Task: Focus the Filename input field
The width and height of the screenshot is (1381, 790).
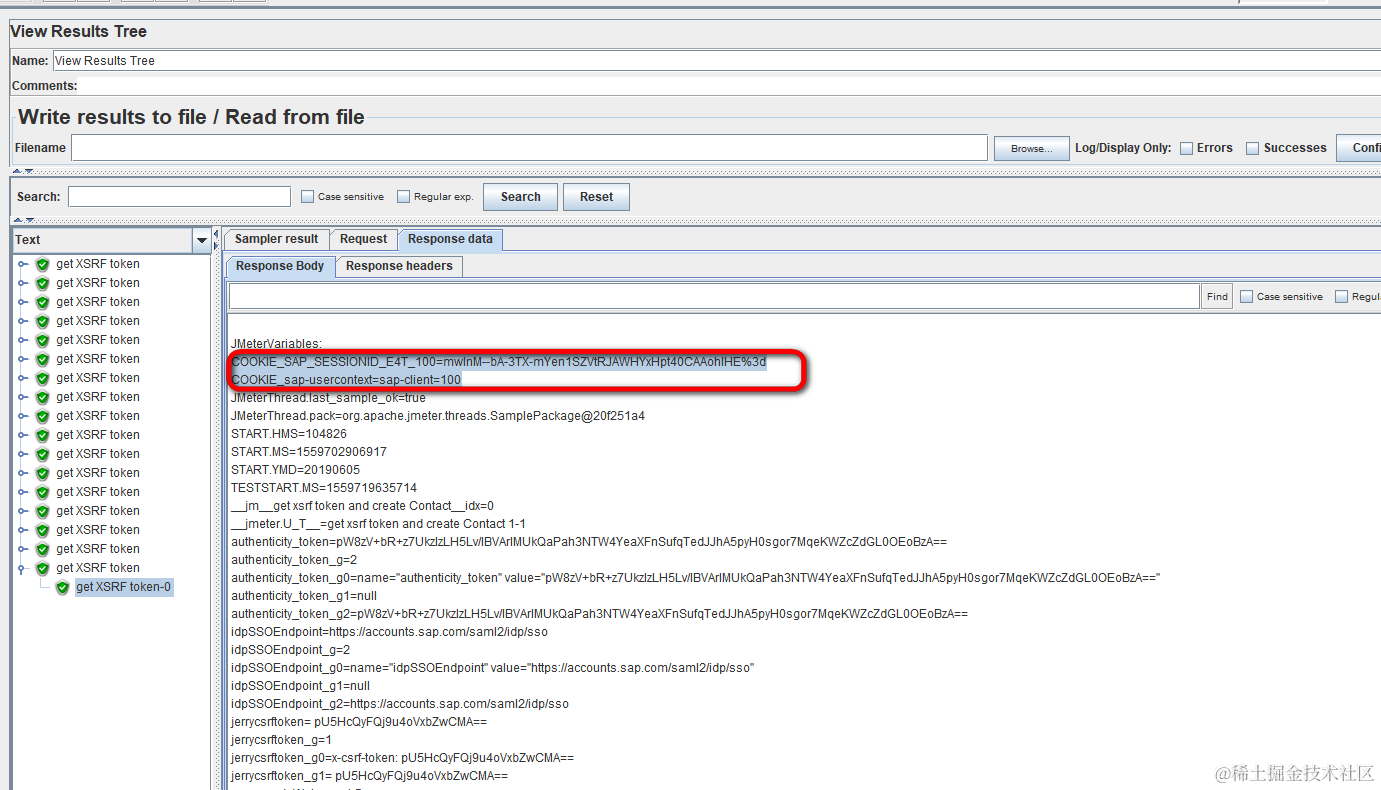Action: [529, 148]
